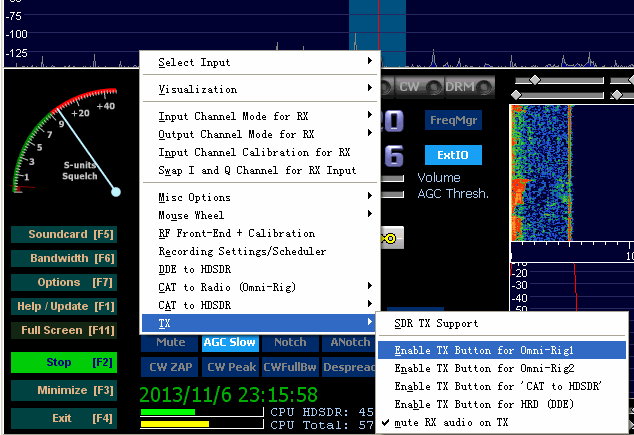Open the Select Input submenu
Image resolution: width=634 pixels, height=435 pixels.
tap(260, 62)
